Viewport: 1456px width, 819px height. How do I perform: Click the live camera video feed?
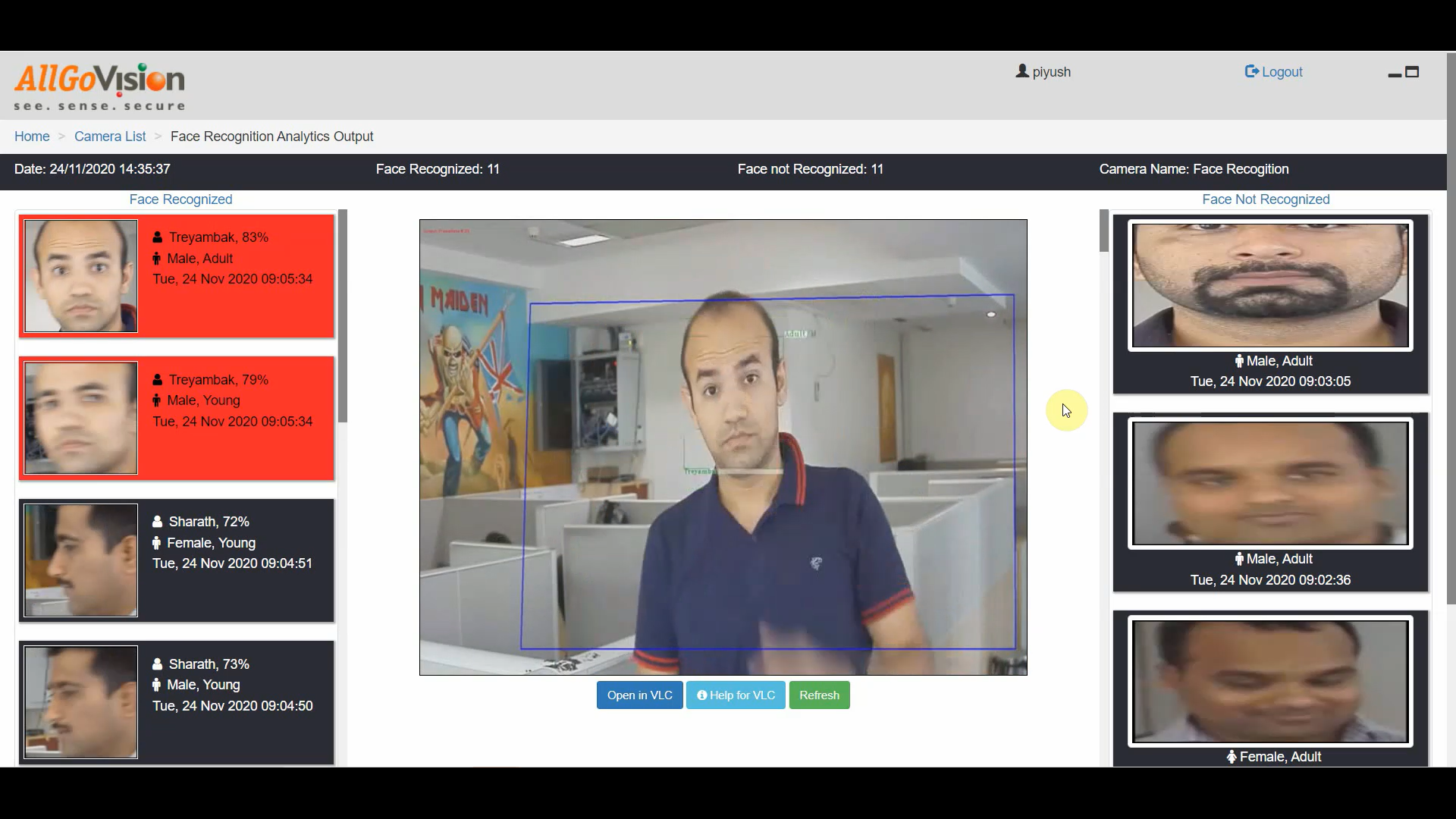click(x=723, y=447)
